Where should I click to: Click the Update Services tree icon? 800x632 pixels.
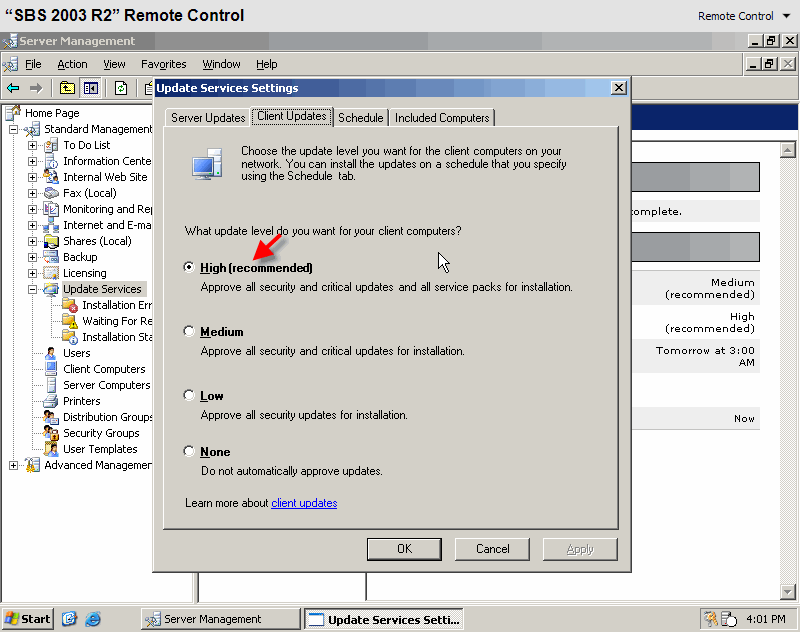pos(51,289)
